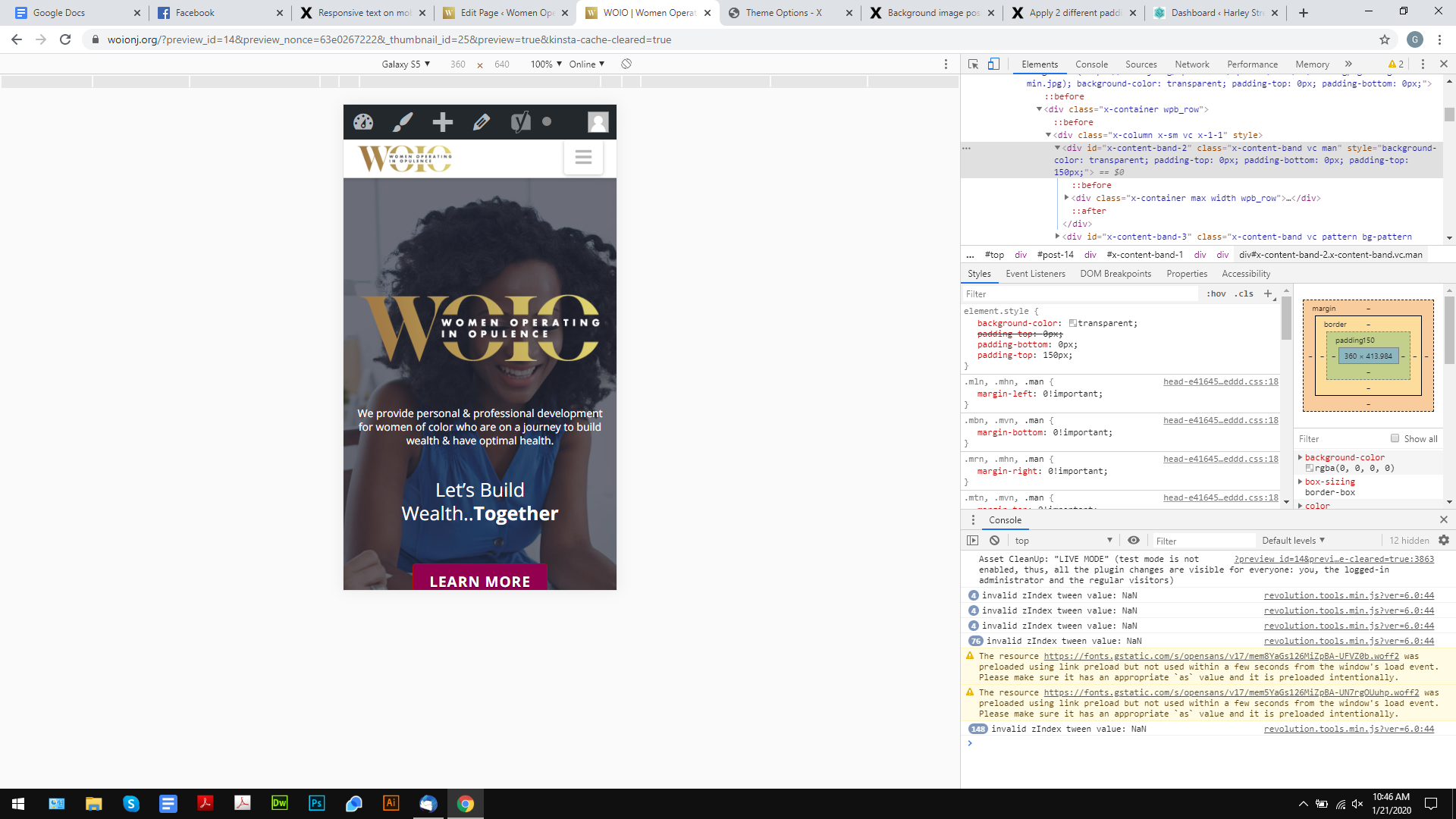Viewport: 1456px width, 819px height.
Task: Open DevTools customize menu (three dots)
Action: (1423, 64)
